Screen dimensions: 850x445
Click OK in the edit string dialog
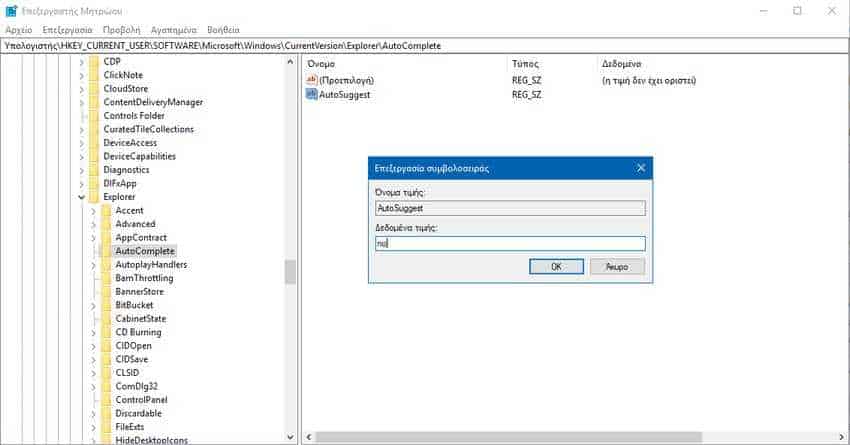pyautogui.click(x=556, y=267)
